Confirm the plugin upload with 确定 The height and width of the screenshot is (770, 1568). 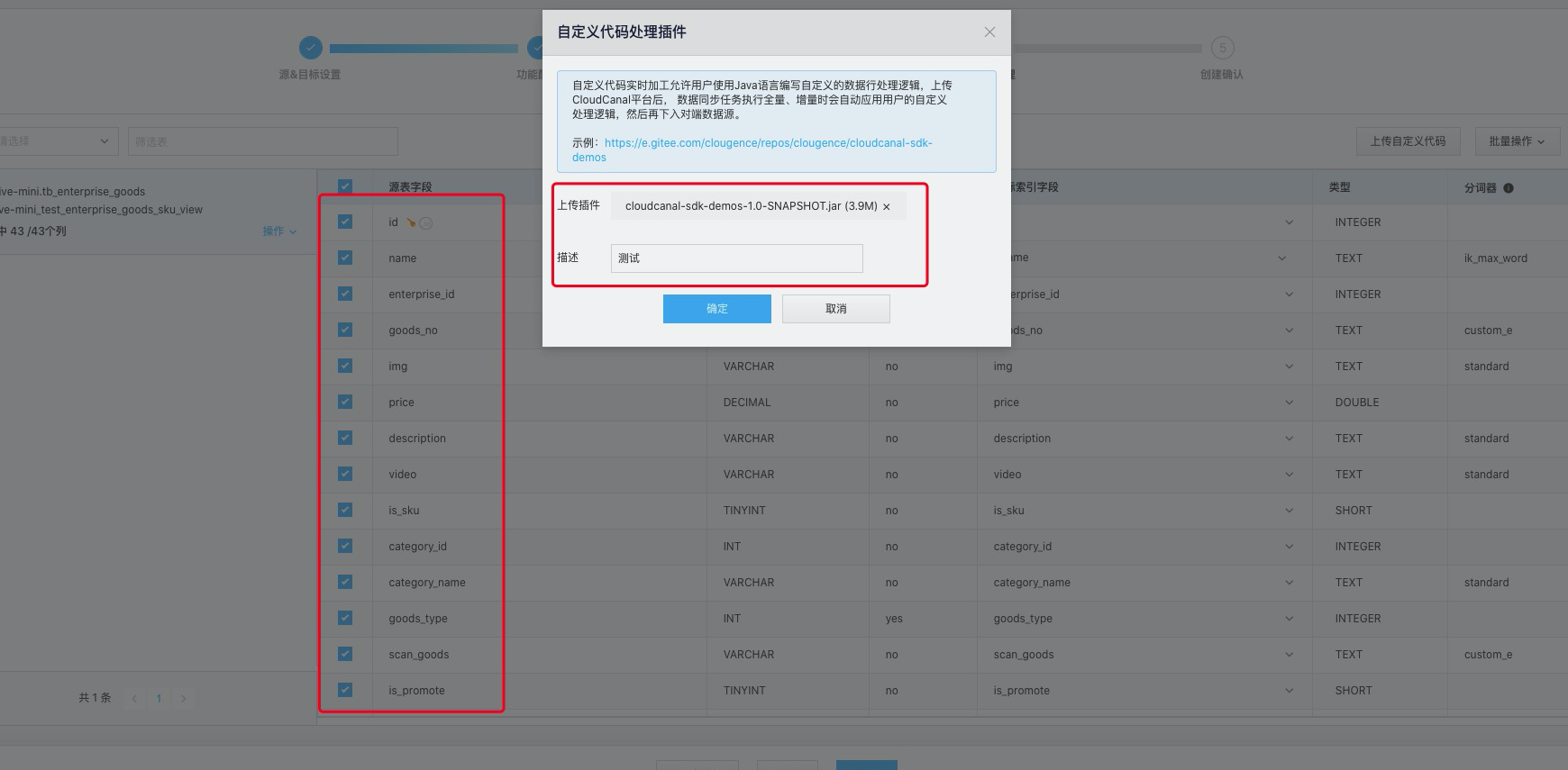(x=717, y=309)
